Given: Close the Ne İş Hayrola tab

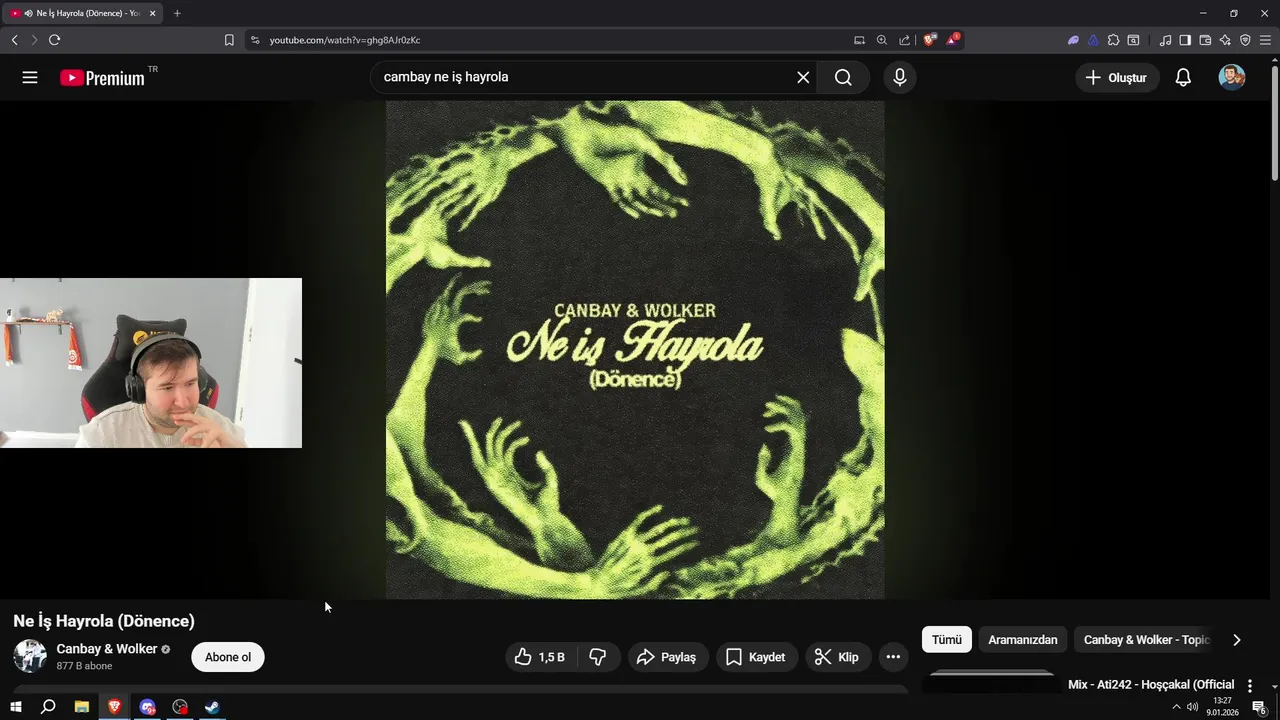Looking at the screenshot, I should tap(153, 13).
